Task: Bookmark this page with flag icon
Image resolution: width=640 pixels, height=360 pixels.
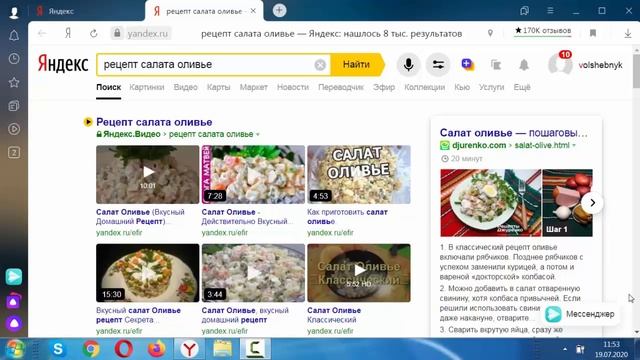Action: (593, 33)
